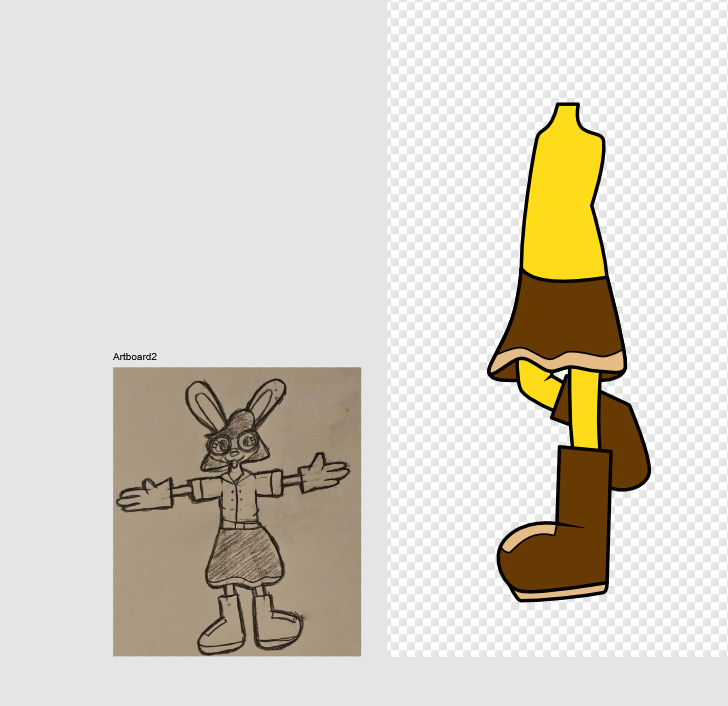Image resolution: width=728 pixels, height=706 pixels.
Task: Click the sketched rabbit's right outstretched hand
Action: click(x=325, y=470)
